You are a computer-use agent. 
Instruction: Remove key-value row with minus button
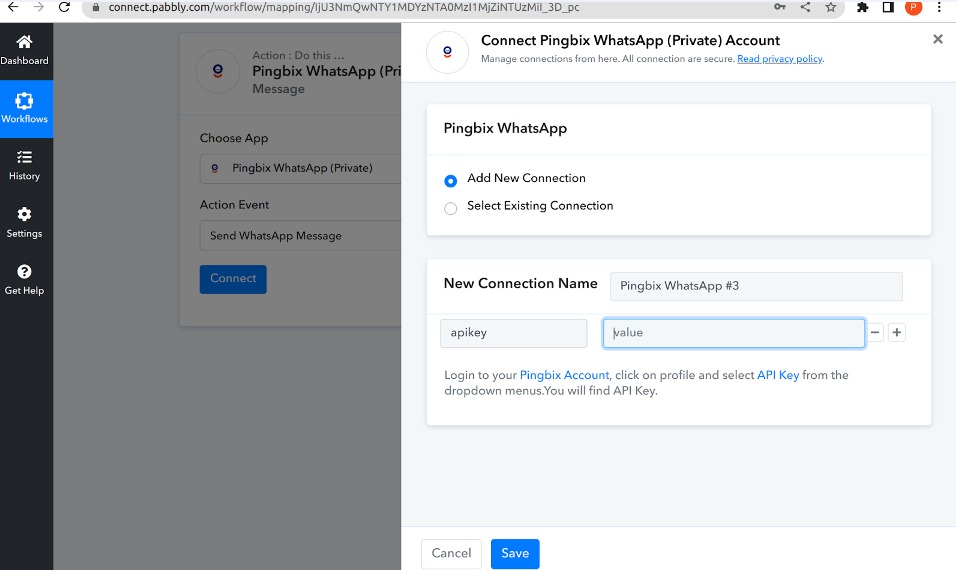point(875,333)
